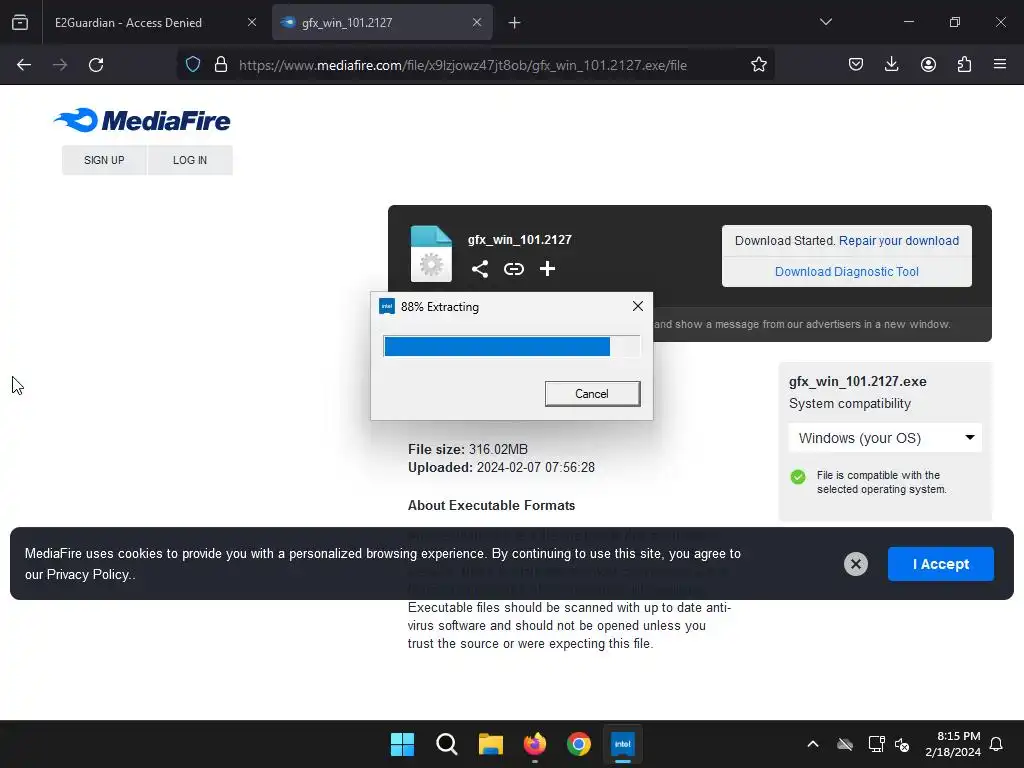Open the Firefox downloads panel
The height and width of the screenshot is (768, 1024).
click(x=891, y=65)
